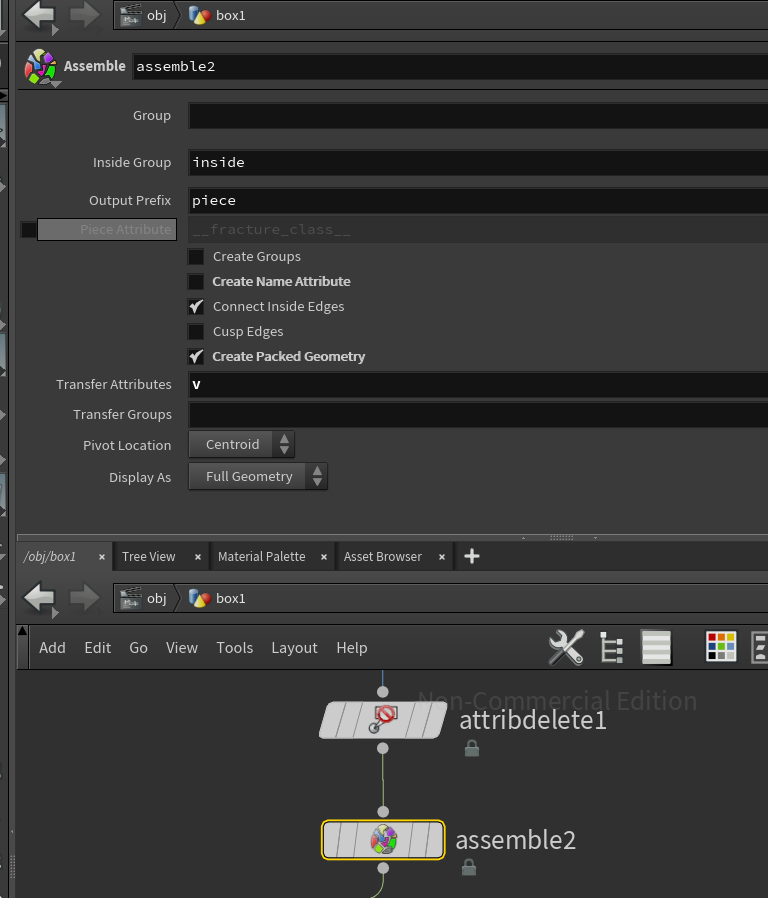Screen dimensions: 768x898
Task: Click lock badge under attribdelete1 label
Action: pyautogui.click(x=472, y=748)
